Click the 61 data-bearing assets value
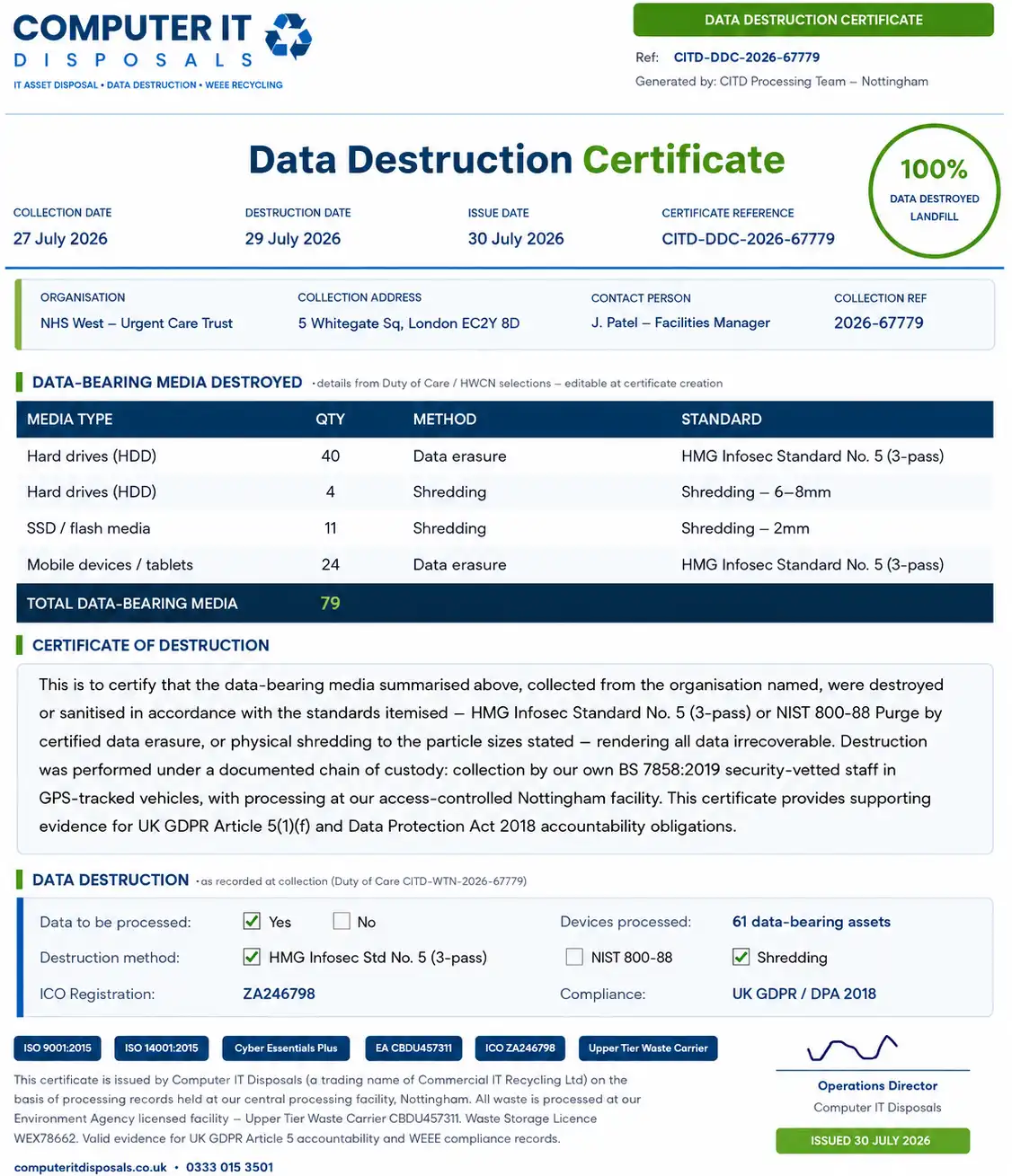 (x=812, y=922)
